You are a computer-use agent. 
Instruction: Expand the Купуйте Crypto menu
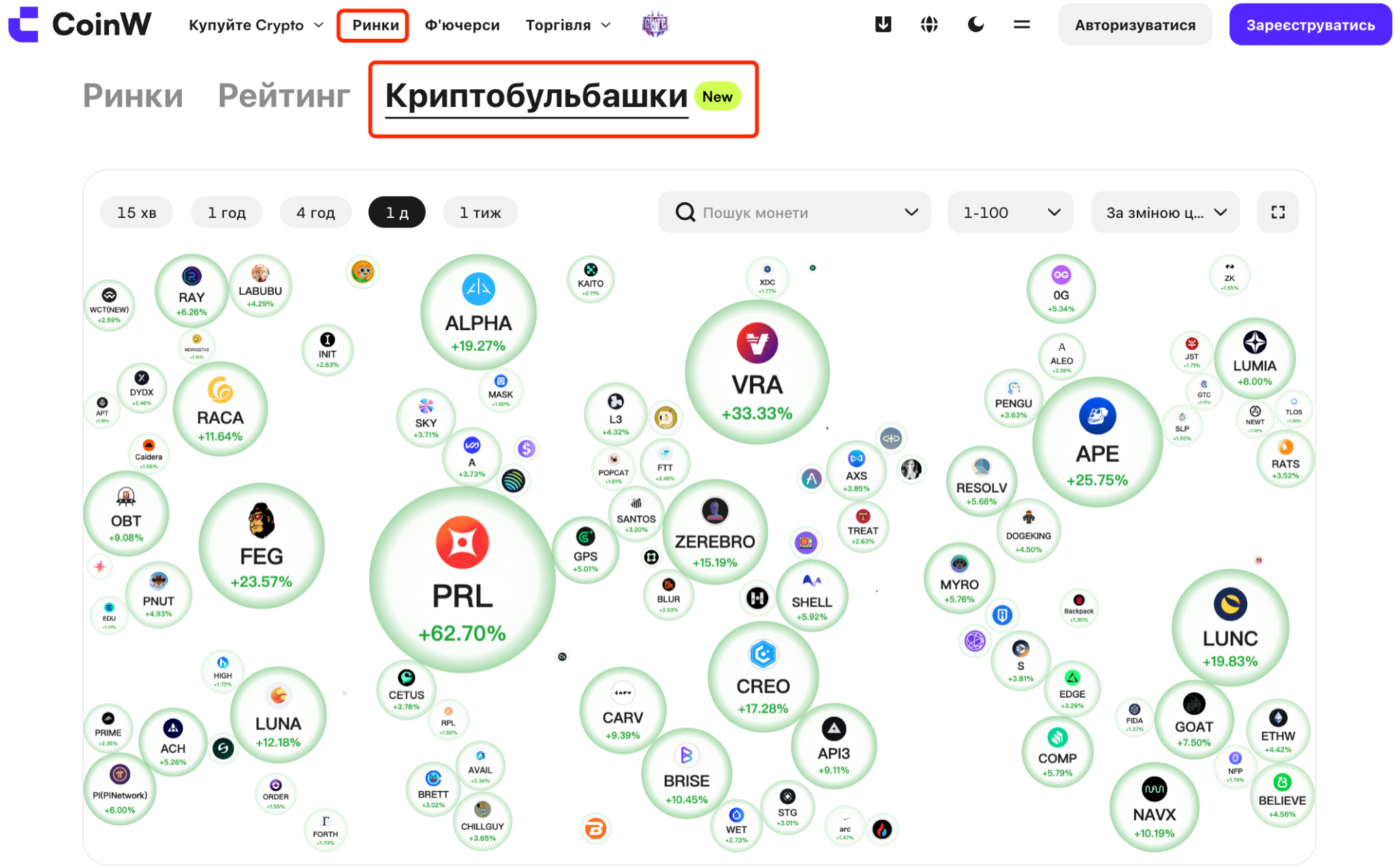coord(256,25)
